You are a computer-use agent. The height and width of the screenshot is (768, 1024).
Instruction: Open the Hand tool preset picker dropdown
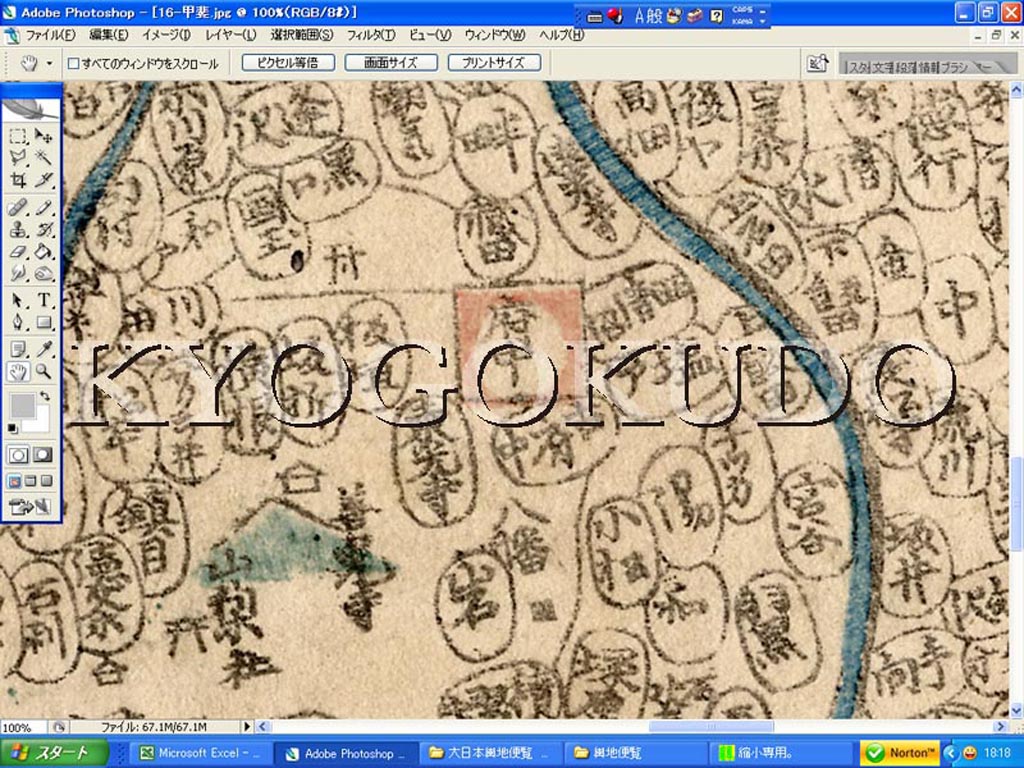pyautogui.click(x=49, y=63)
